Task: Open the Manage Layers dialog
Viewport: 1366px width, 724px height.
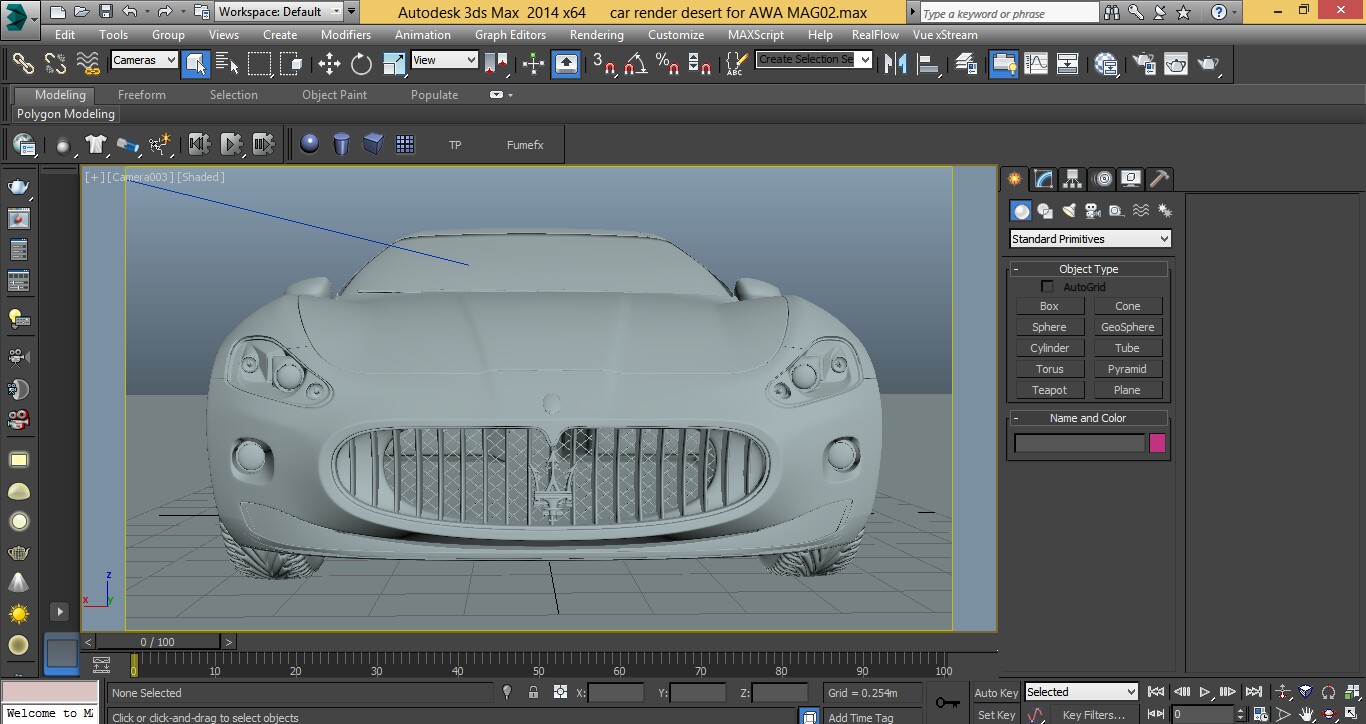Action: pyautogui.click(x=966, y=63)
